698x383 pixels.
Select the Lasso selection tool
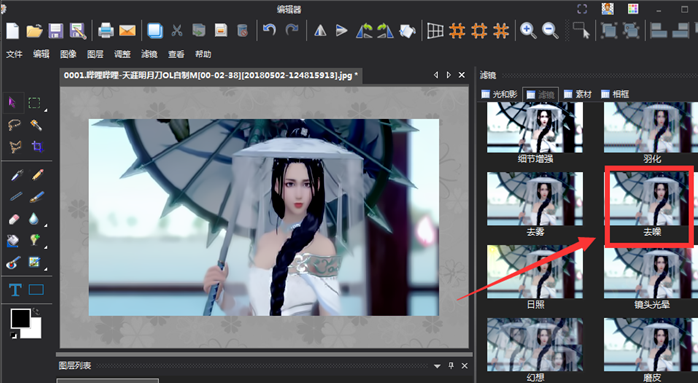pyautogui.click(x=14, y=125)
